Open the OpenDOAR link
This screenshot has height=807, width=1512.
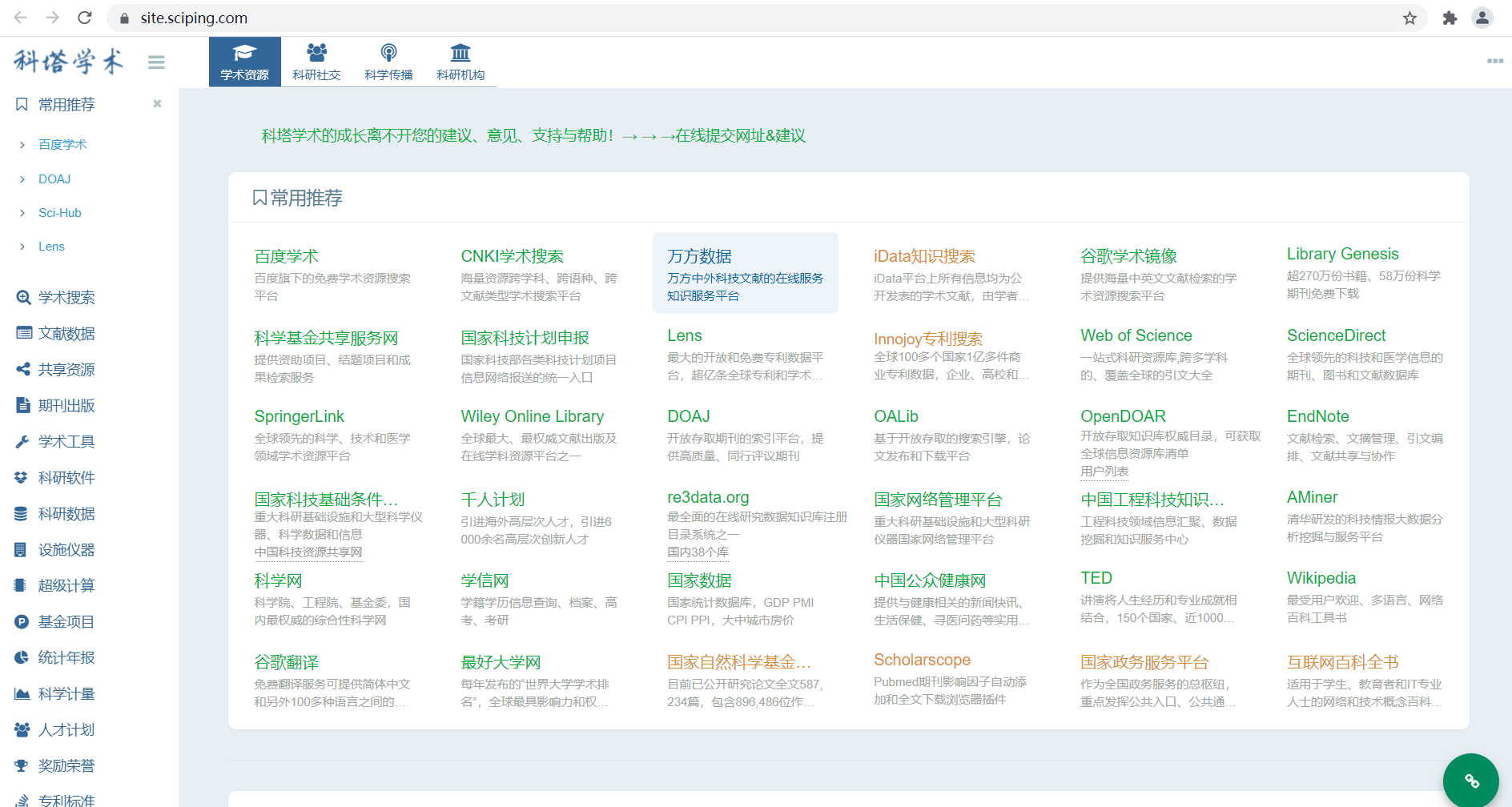point(1124,416)
